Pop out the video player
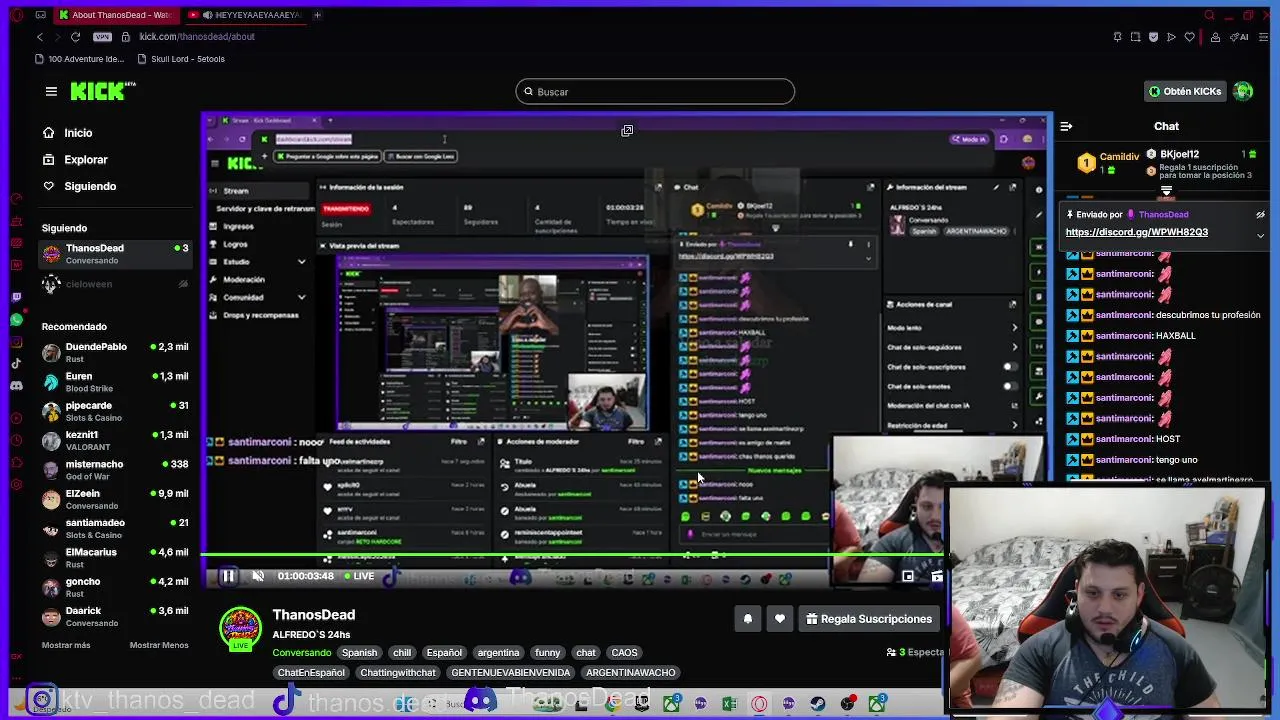This screenshot has height=720, width=1280. (627, 131)
